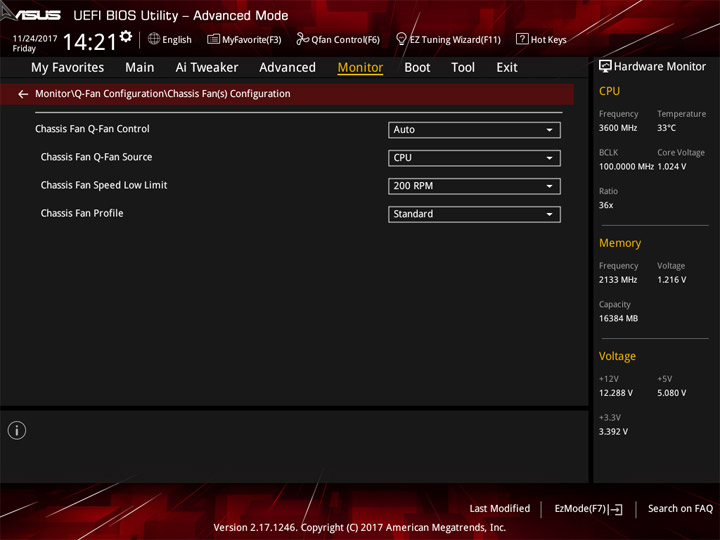Click the Hot Keys question mark icon
Image resolution: width=720 pixels, height=540 pixels.
point(522,39)
